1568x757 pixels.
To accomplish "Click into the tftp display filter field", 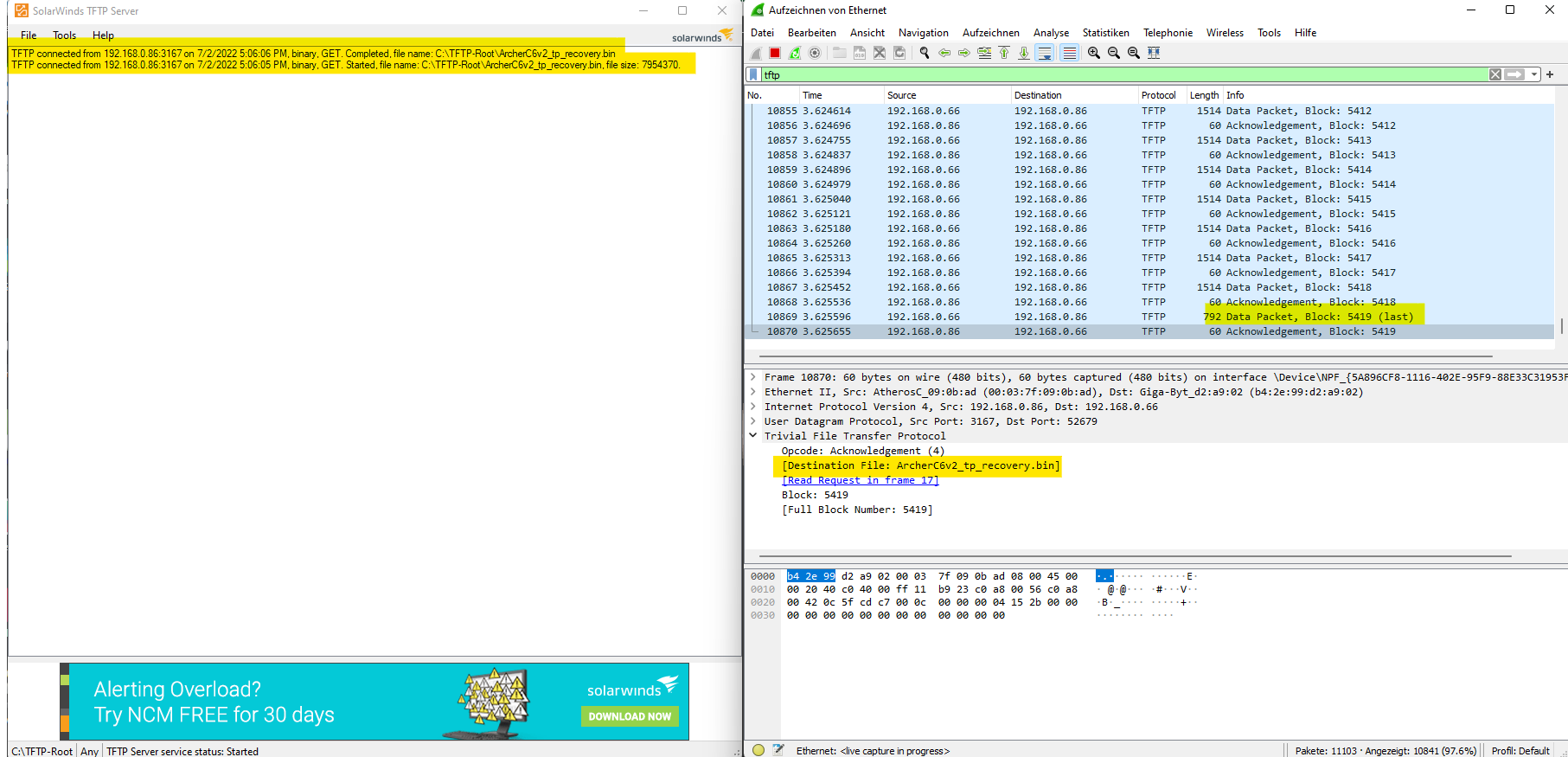I will (x=1124, y=74).
